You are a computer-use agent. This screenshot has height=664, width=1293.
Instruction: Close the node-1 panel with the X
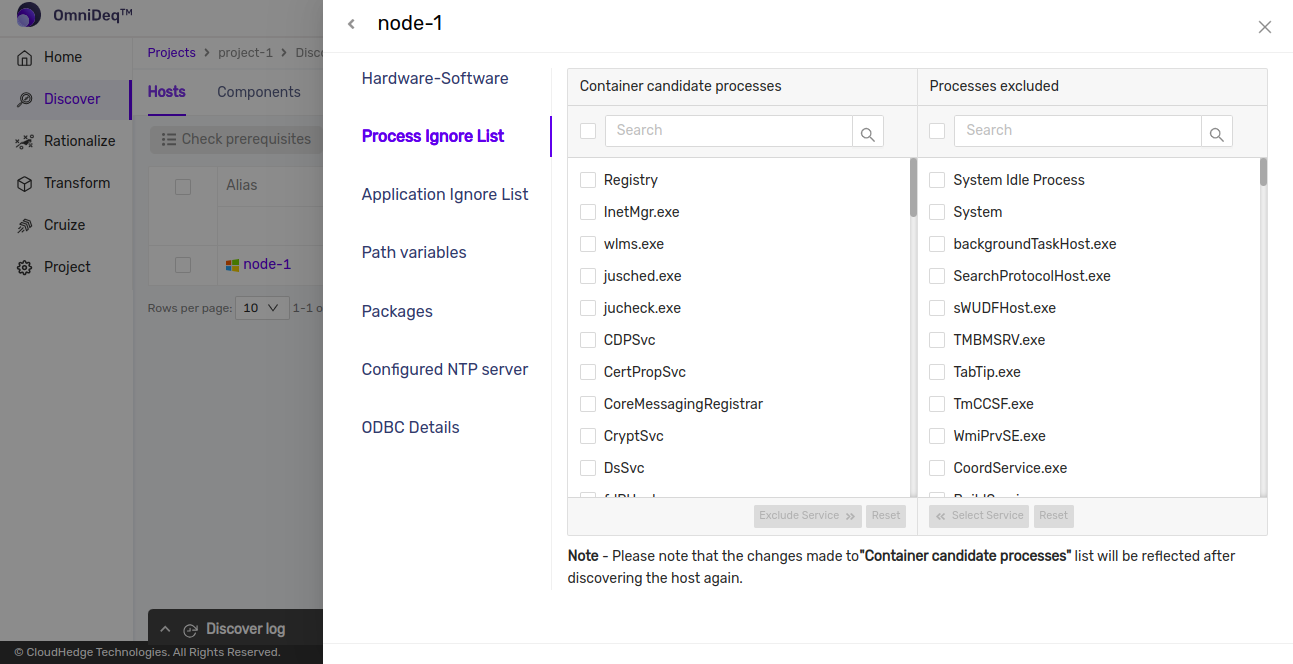1265,27
